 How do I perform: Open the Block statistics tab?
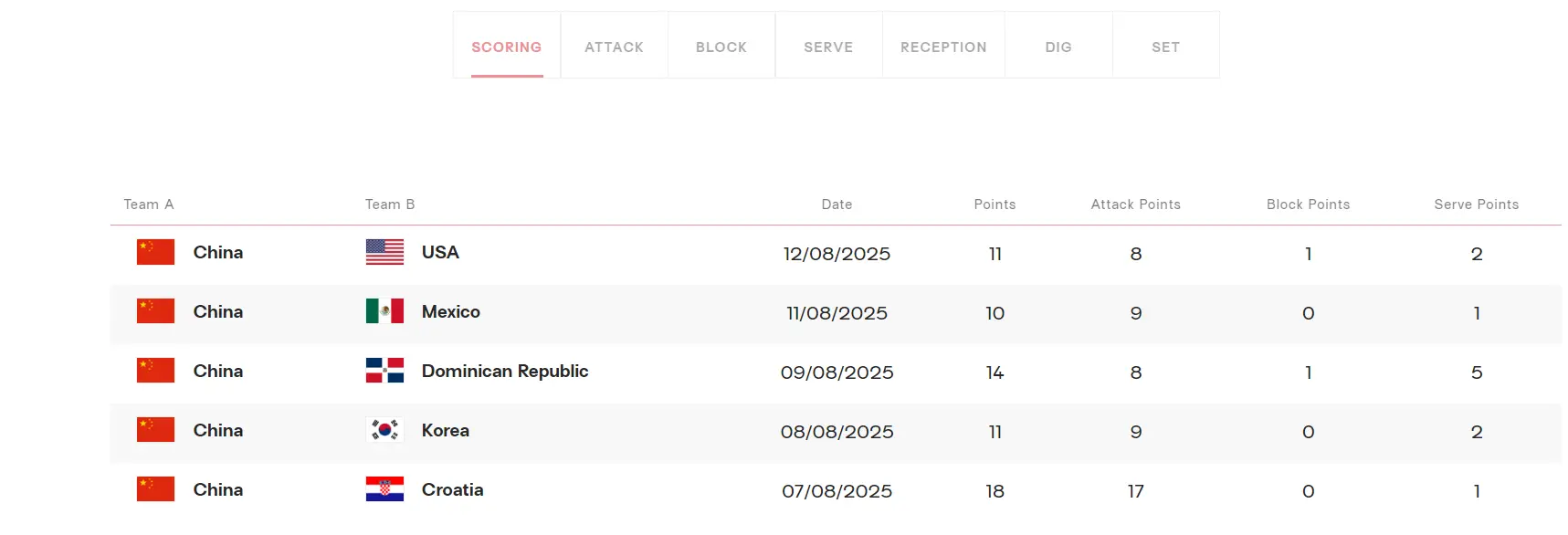[721, 47]
